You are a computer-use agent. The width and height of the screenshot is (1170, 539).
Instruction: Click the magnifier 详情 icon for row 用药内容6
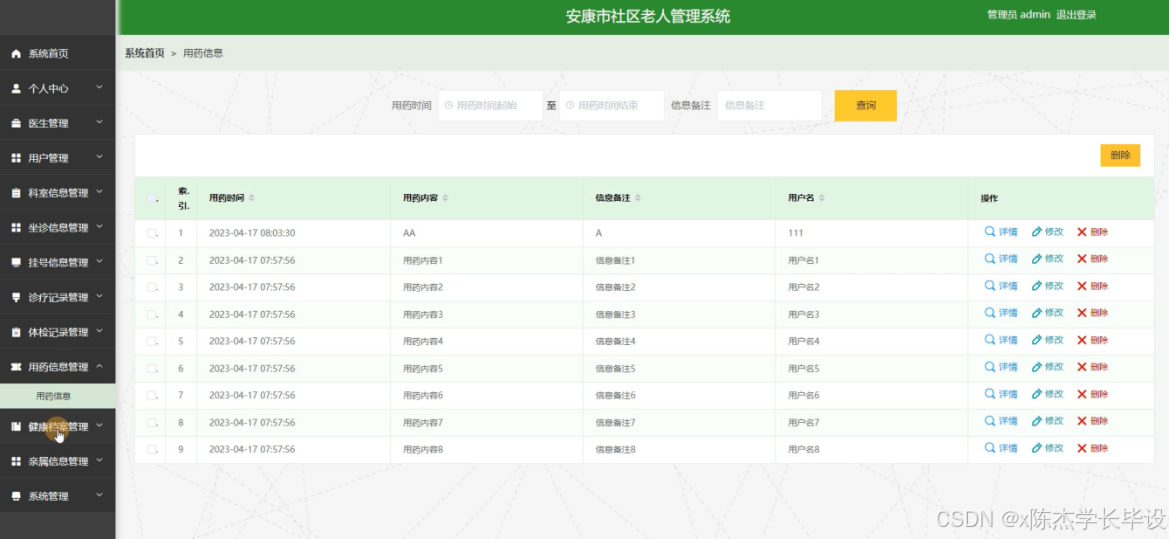[990, 394]
